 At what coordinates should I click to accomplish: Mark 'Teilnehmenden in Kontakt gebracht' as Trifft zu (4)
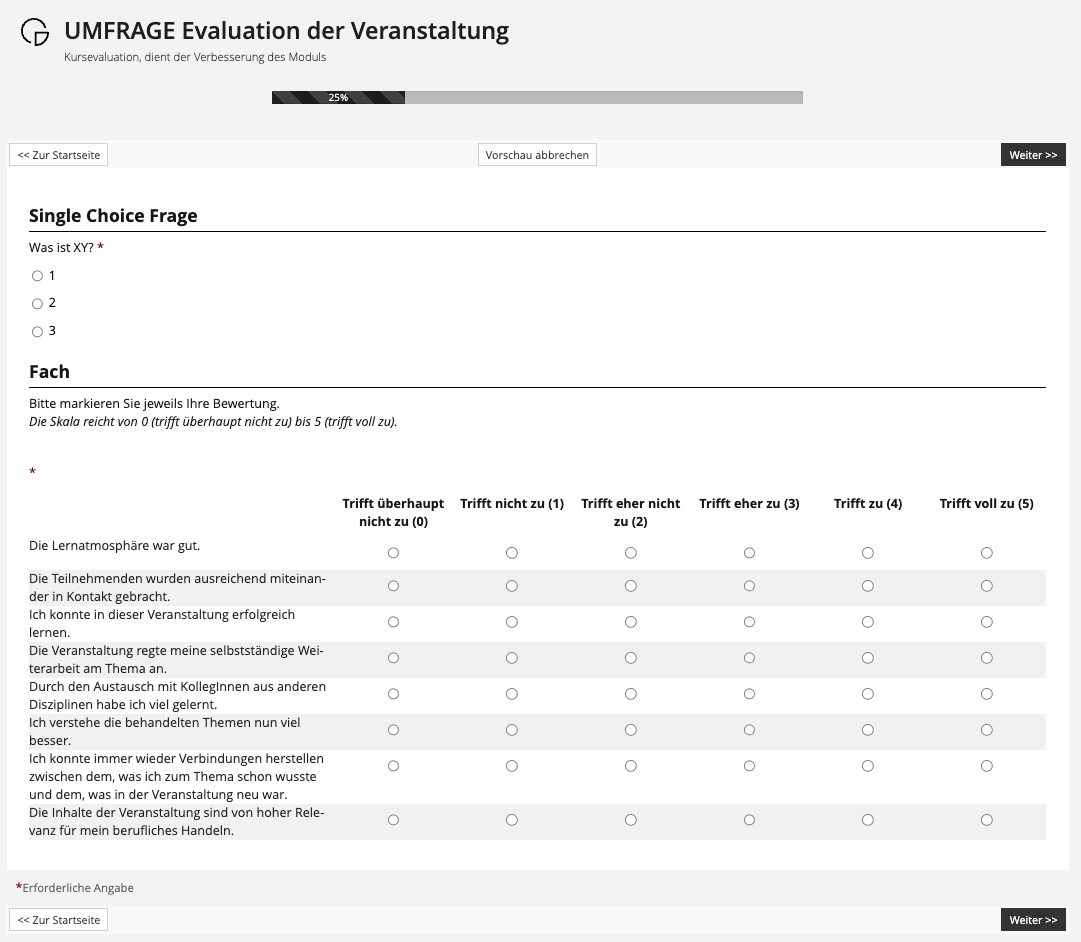tap(867, 586)
